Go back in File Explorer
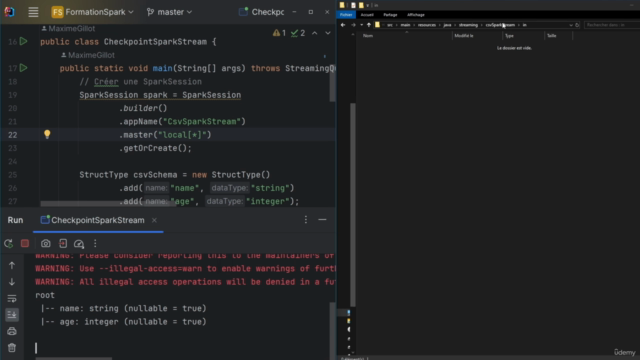 pyautogui.click(x=343, y=25)
